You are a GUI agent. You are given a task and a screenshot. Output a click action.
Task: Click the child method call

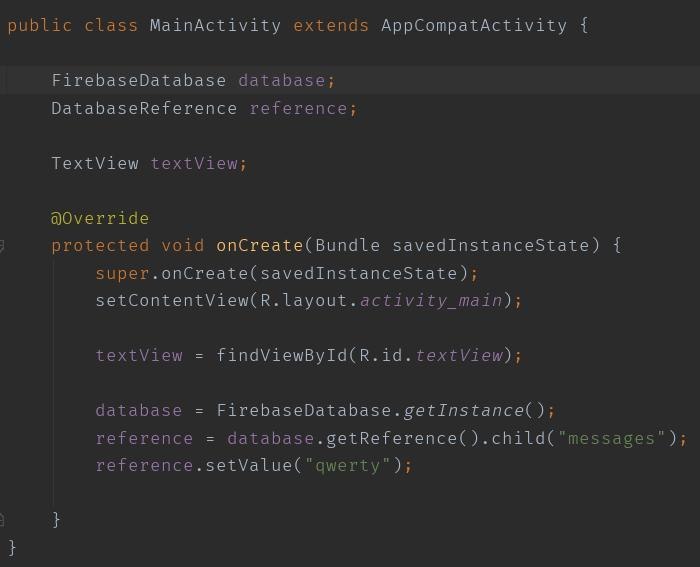518,438
